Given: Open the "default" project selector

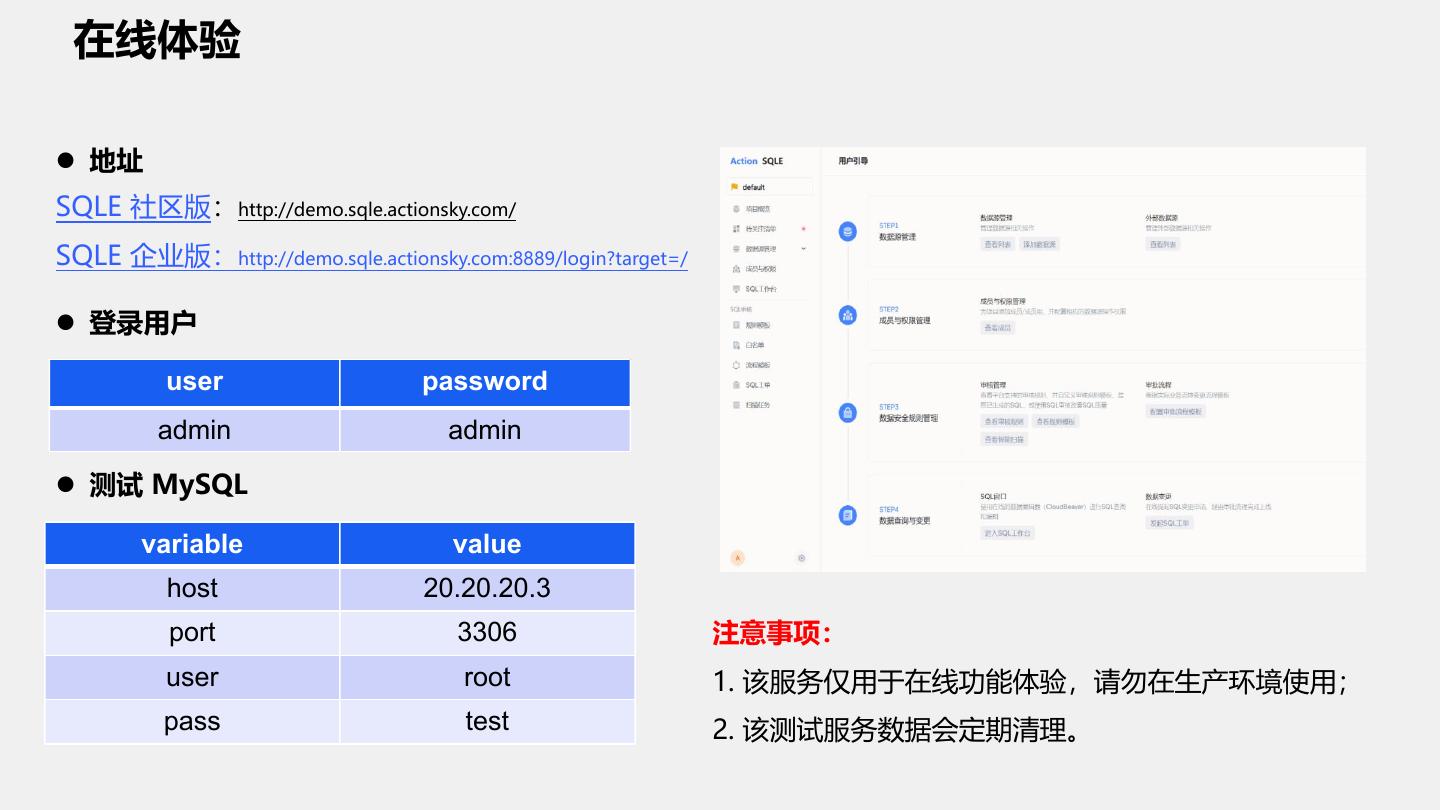Looking at the screenshot, I should (770, 187).
